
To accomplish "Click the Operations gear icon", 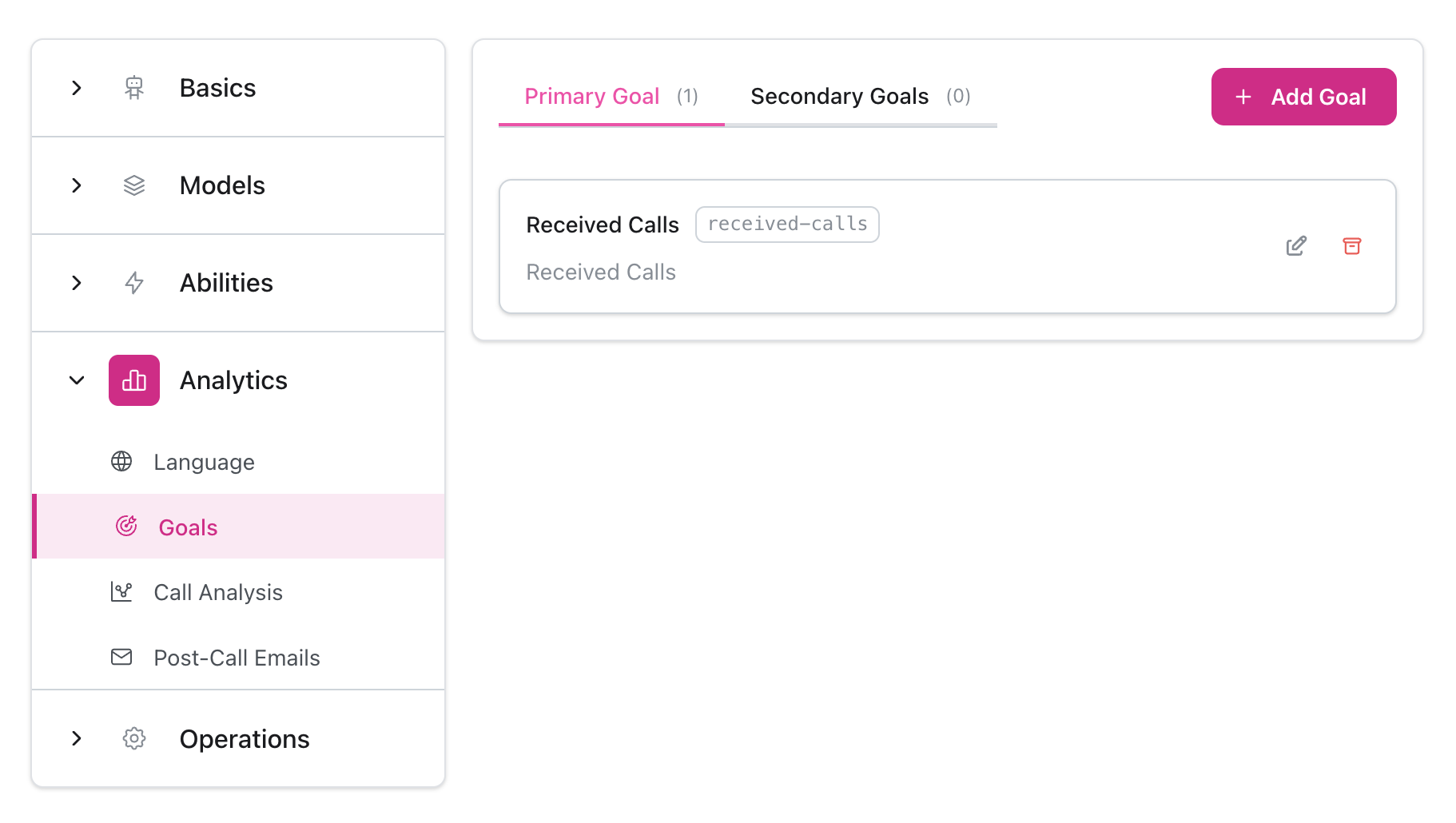I will point(133,739).
